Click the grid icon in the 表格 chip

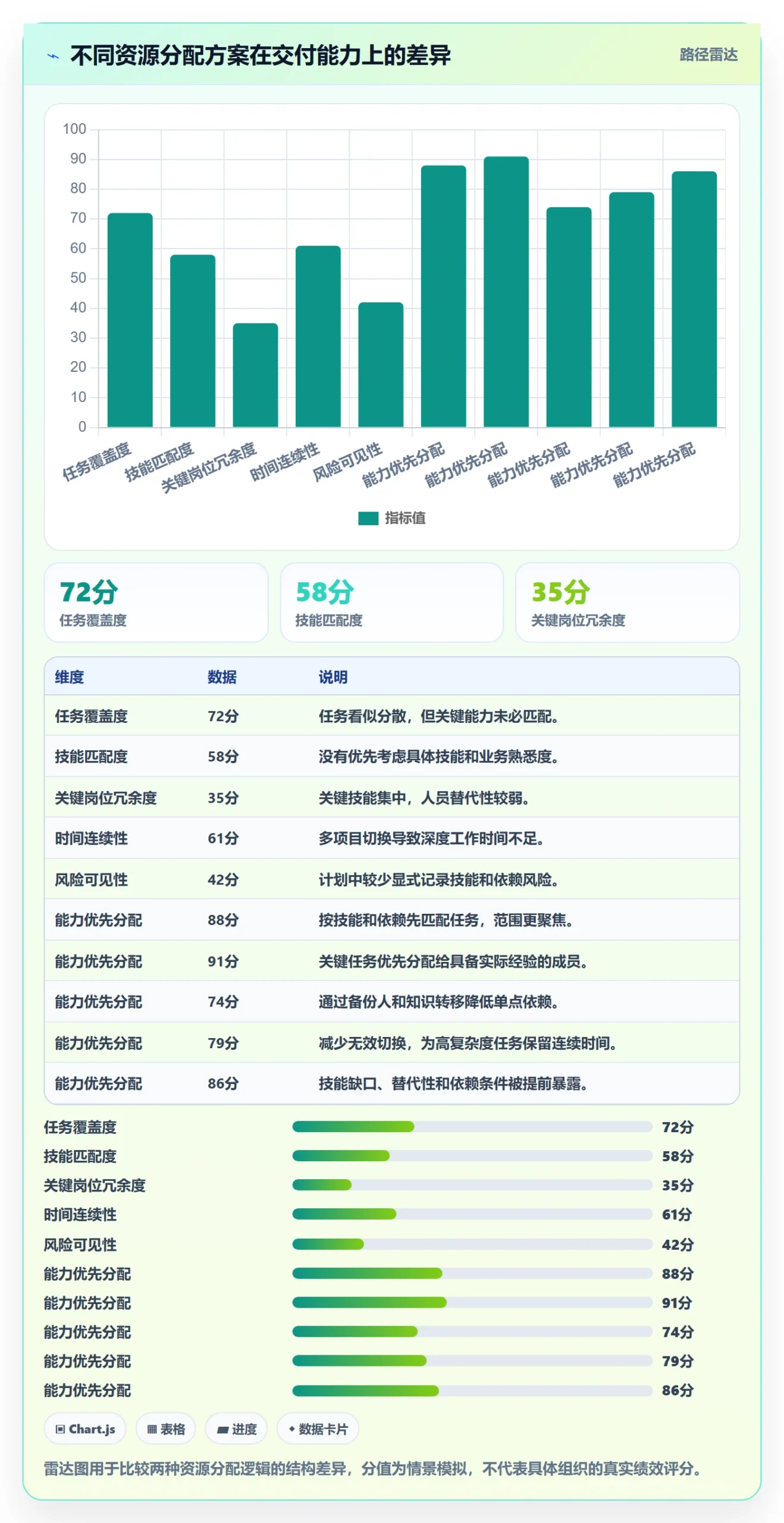pos(152,1429)
